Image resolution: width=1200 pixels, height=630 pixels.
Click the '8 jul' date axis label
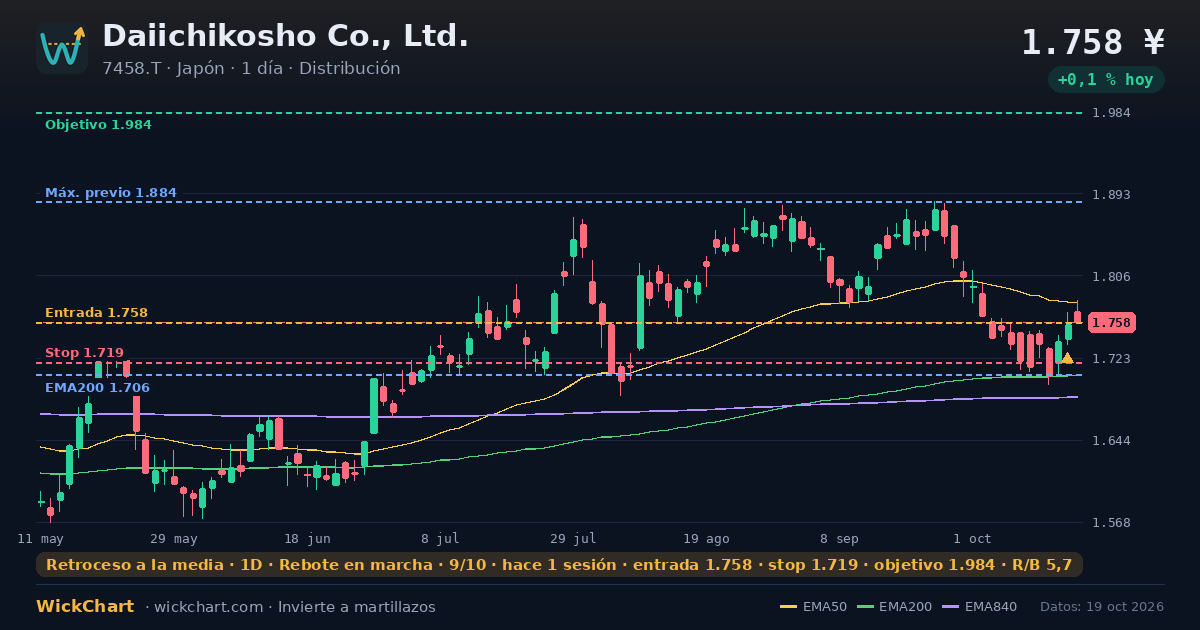click(440, 539)
